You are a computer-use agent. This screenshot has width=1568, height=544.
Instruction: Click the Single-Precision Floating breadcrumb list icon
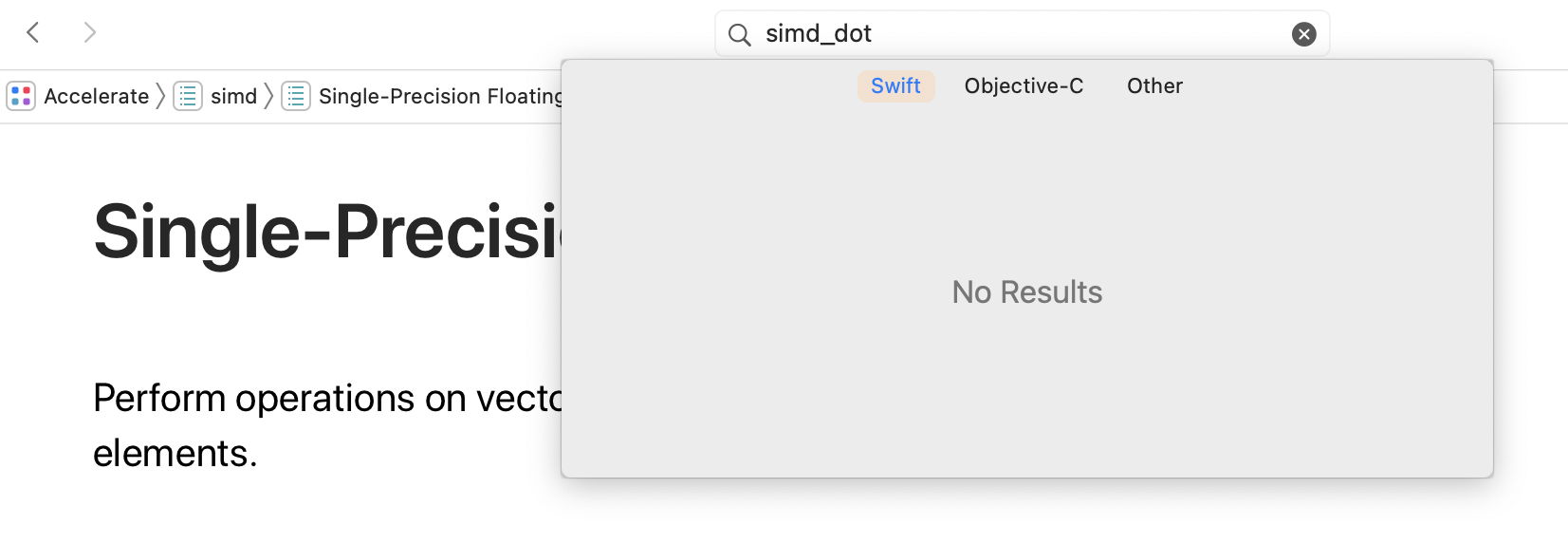(x=296, y=96)
